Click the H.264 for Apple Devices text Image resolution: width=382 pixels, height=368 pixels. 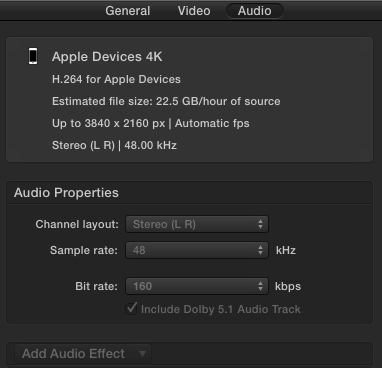[x=116, y=79]
